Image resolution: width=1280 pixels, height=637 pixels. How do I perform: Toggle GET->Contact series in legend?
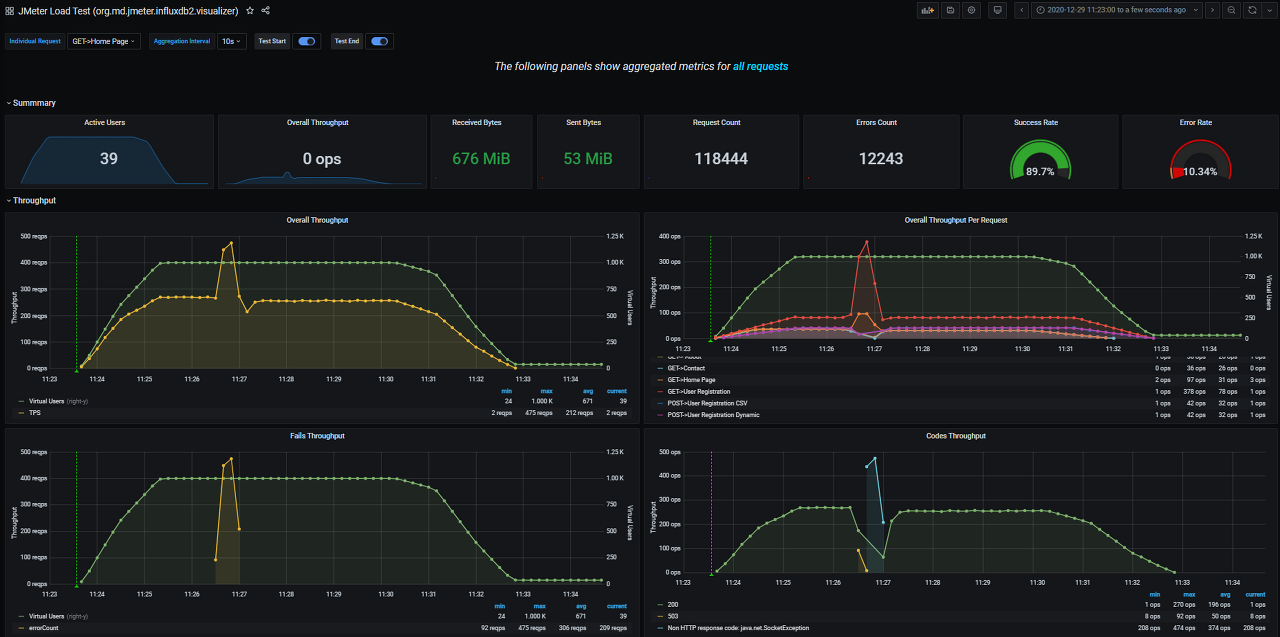click(x=686, y=368)
